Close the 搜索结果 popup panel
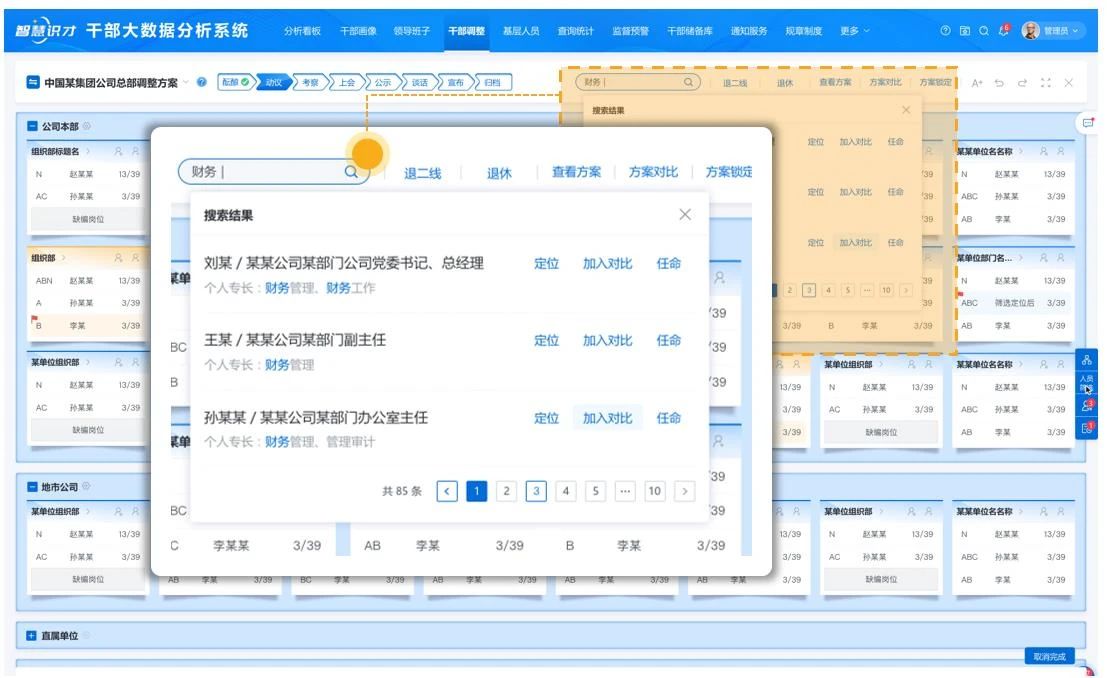 click(685, 215)
